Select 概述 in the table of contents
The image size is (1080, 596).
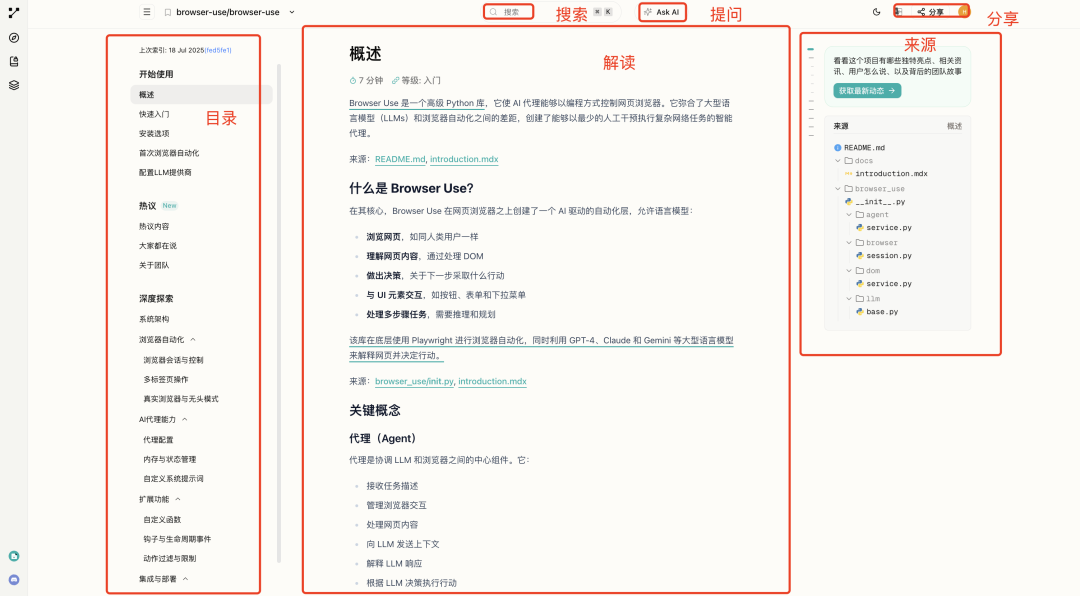click(201, 94)
